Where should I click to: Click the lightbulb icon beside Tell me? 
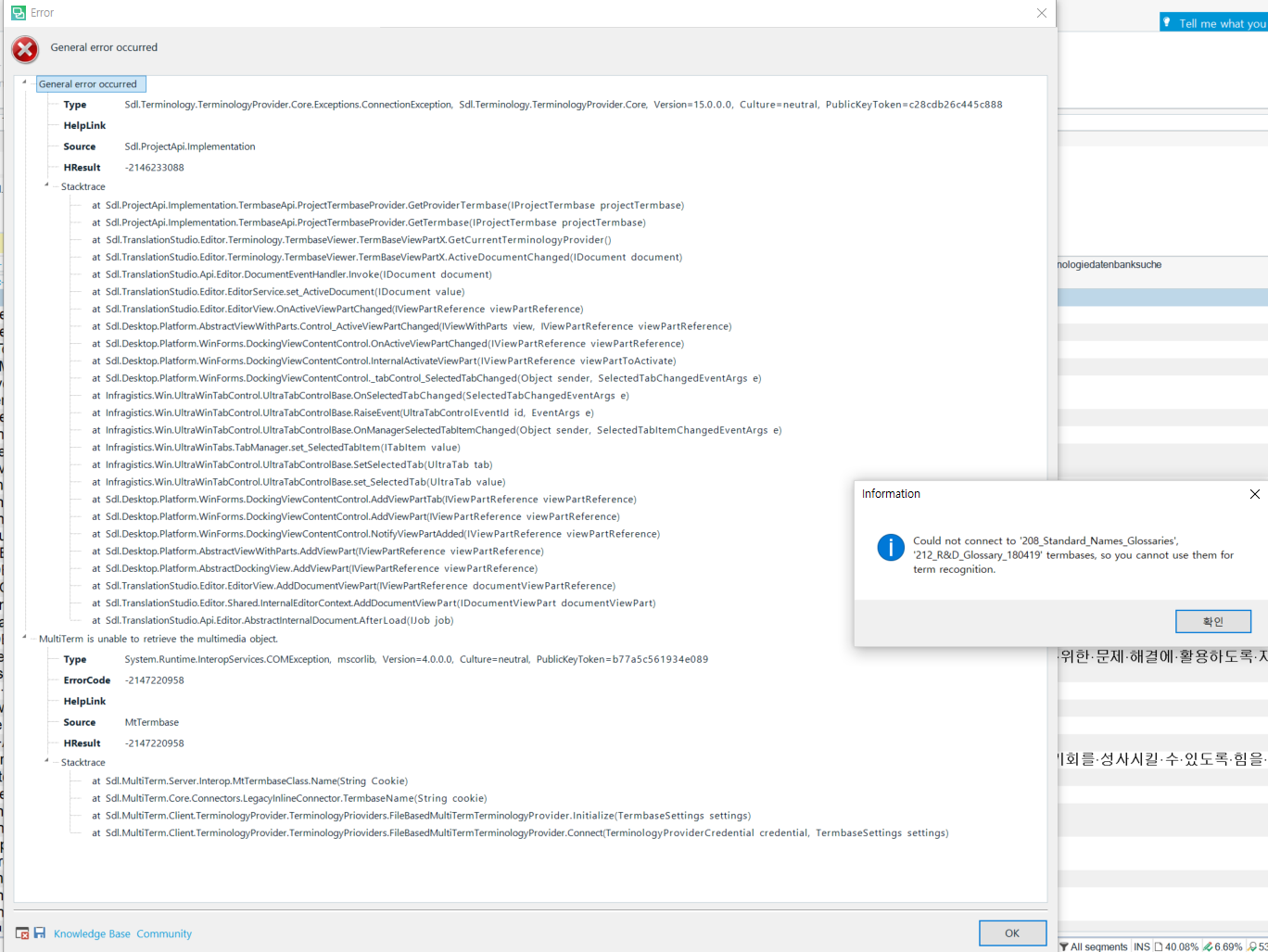(1167, 22)
